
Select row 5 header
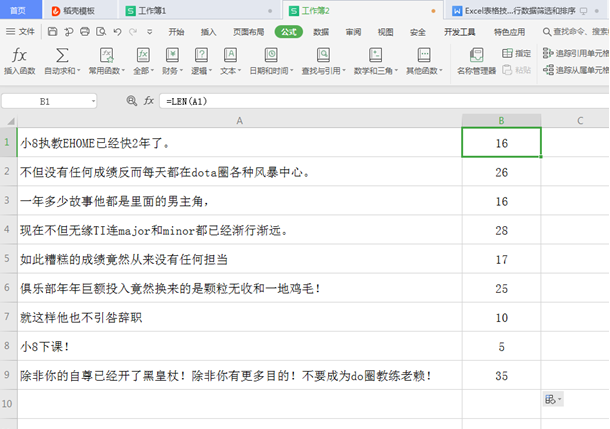[8, 259]
